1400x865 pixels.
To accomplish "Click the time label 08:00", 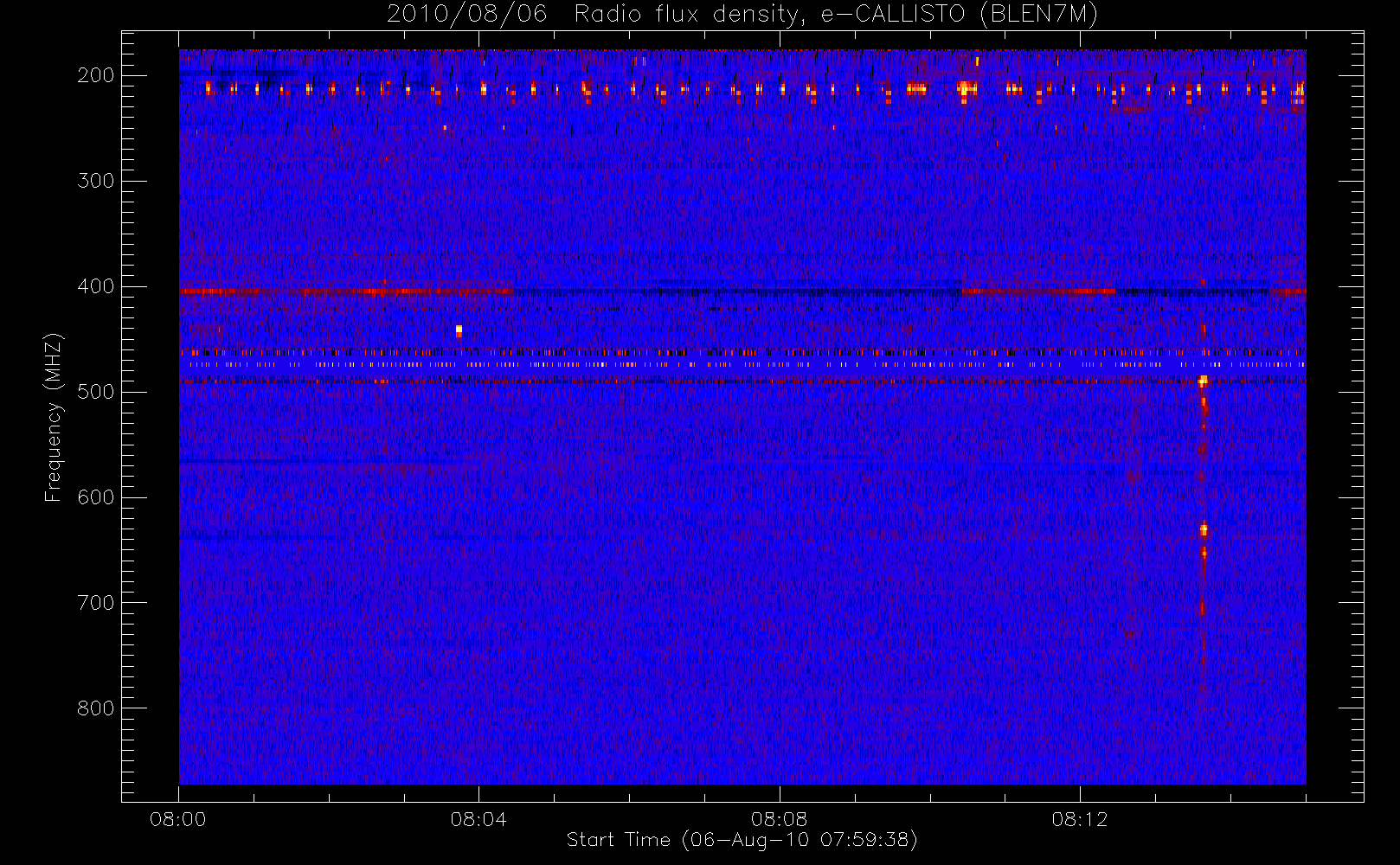I will coord(178,819).
